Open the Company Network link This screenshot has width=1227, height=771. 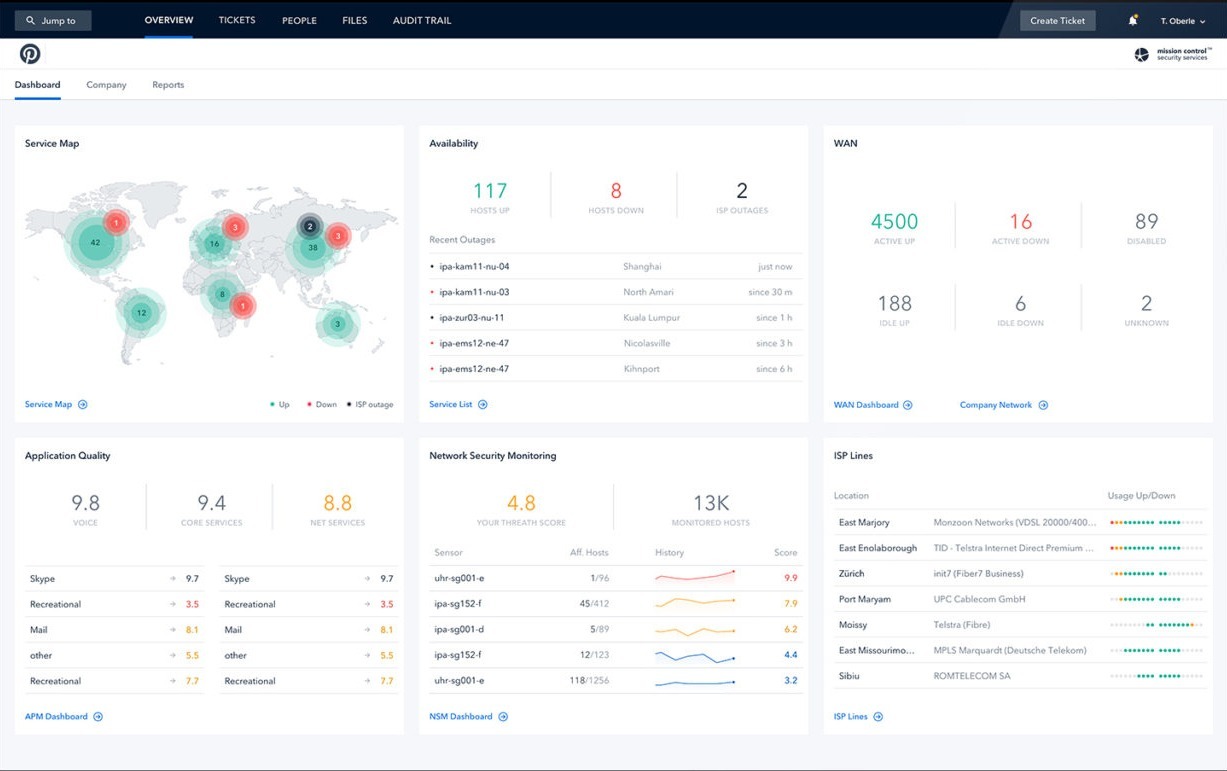996,405
